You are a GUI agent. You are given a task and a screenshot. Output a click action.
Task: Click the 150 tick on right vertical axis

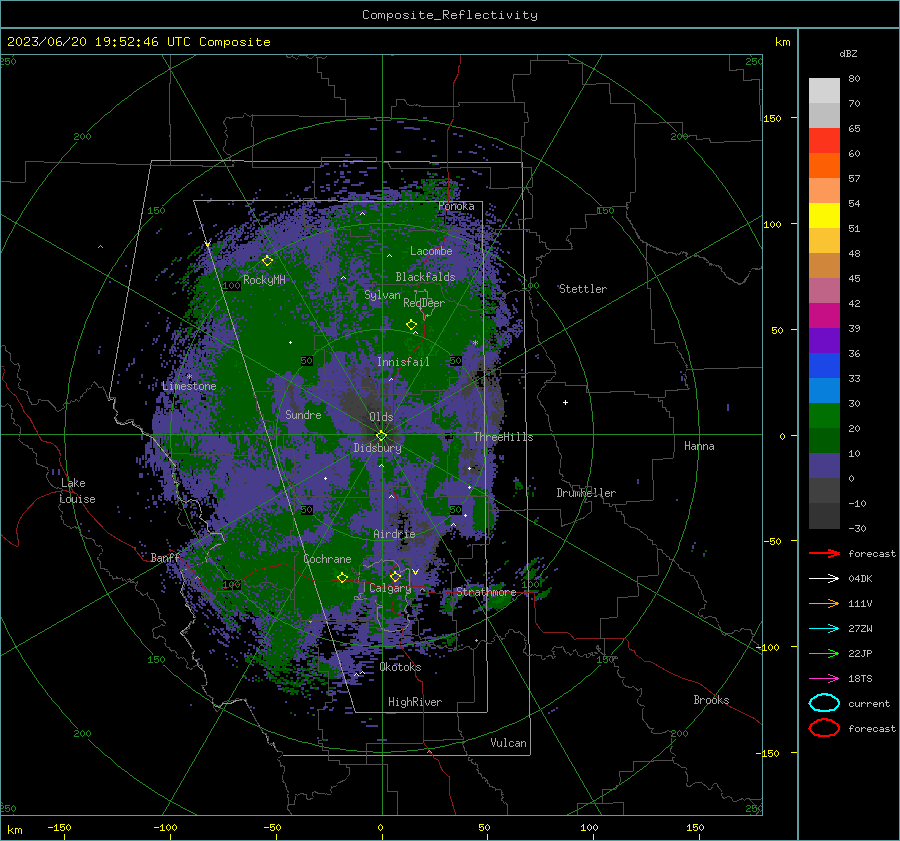click(x=773, y=118)
